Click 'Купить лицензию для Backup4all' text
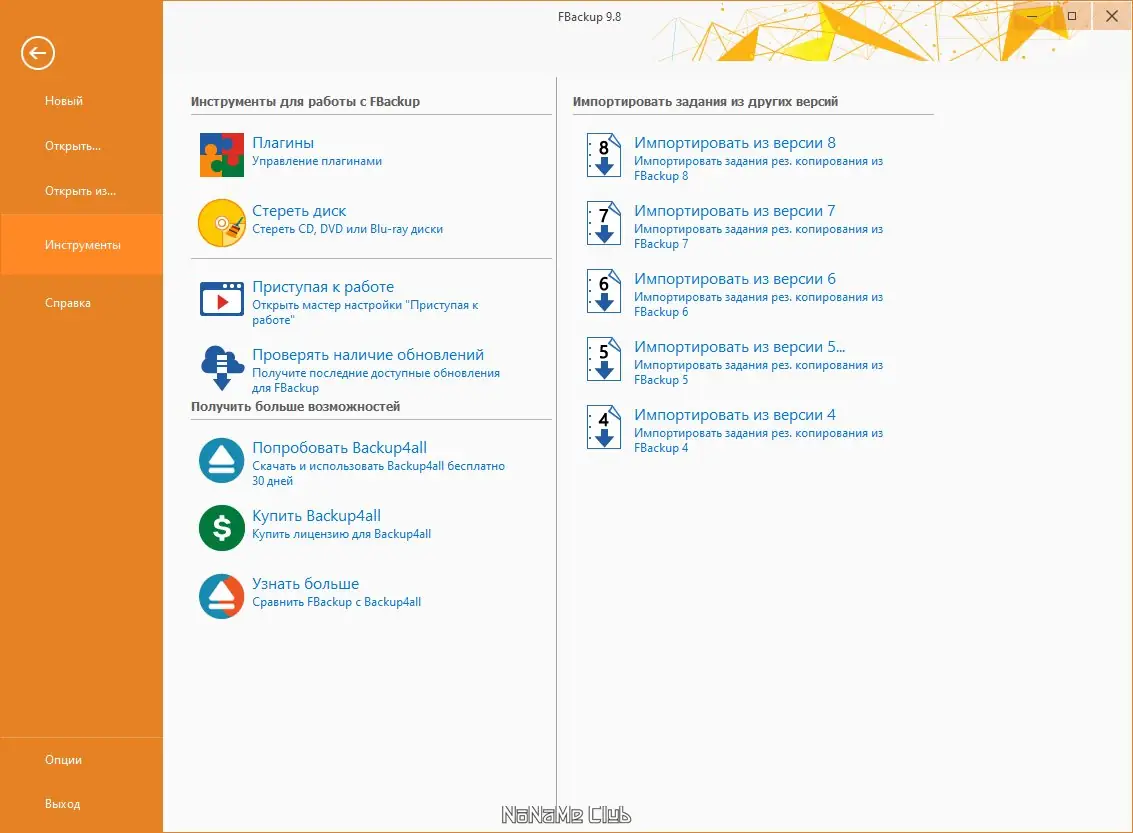This screenshot has width=1133, height=833. coord(342,534)
